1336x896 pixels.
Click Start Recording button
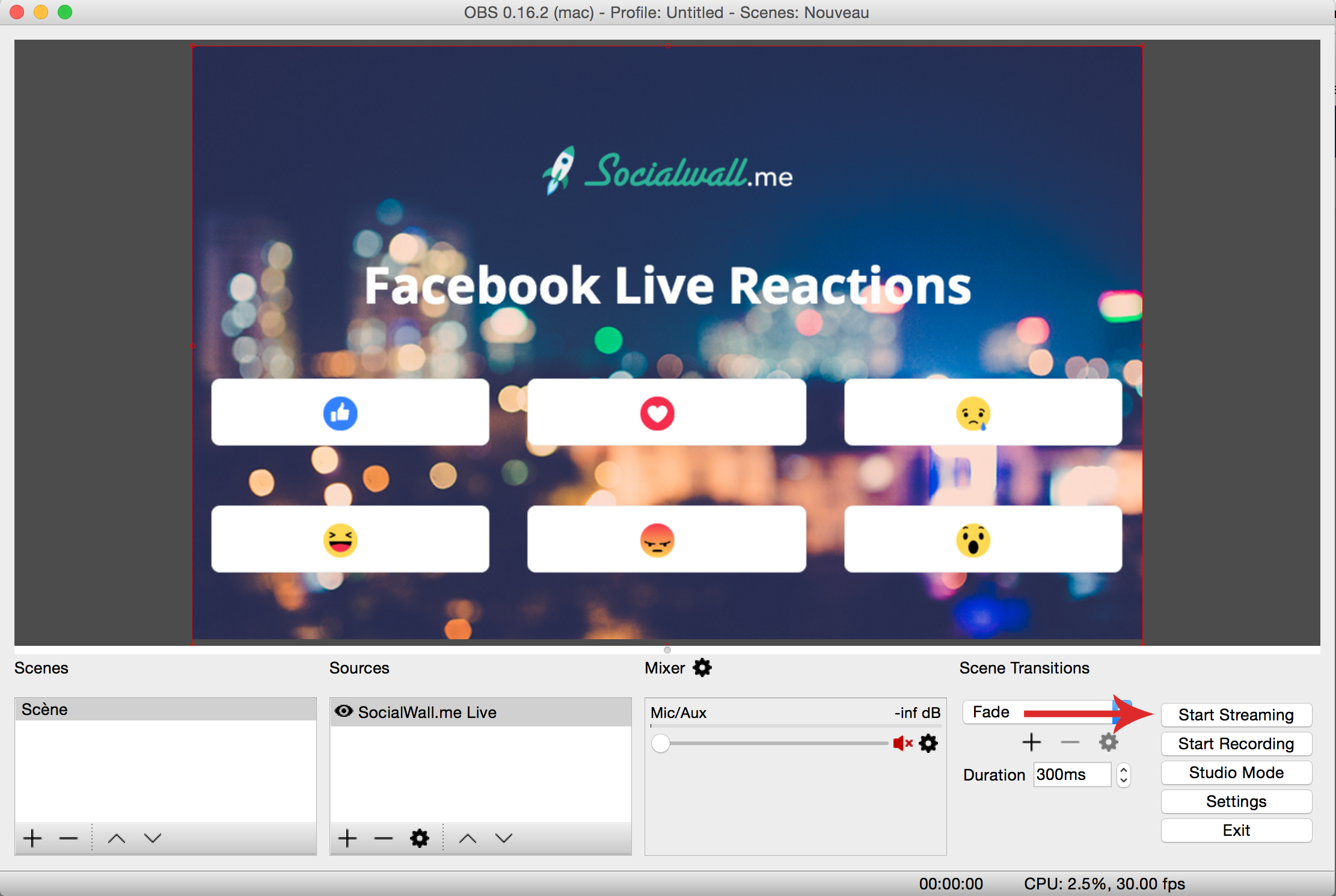[x=1236, y=744]
